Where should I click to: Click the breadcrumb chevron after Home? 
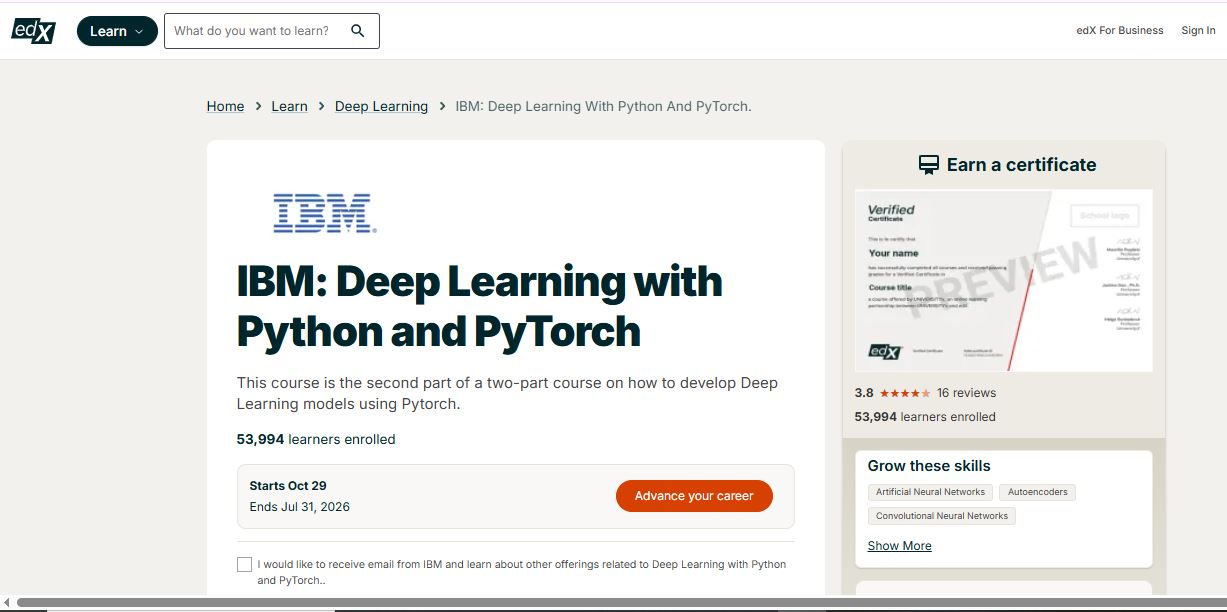point(257,106)
